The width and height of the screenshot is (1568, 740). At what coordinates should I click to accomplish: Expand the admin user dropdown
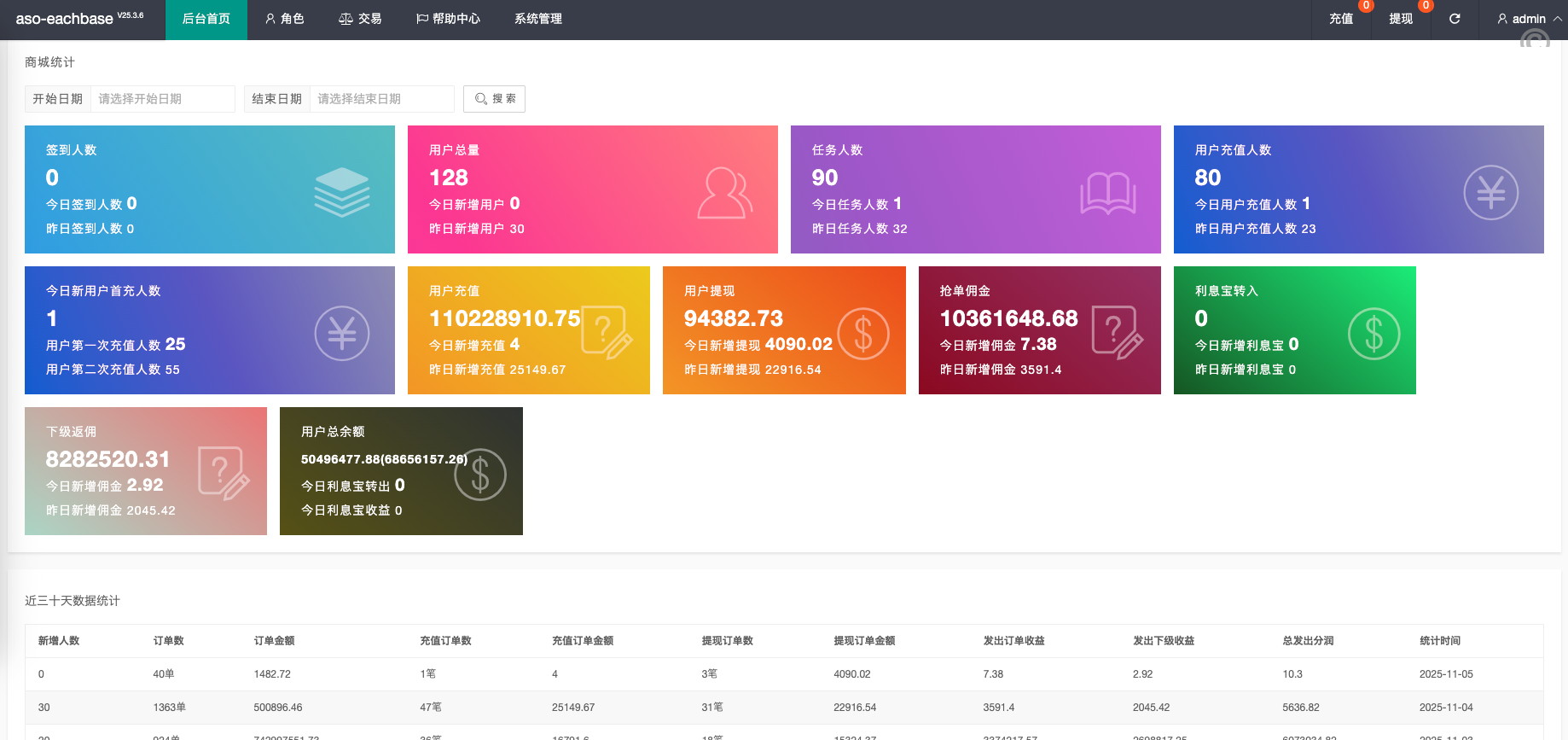tap(1529, 19)
